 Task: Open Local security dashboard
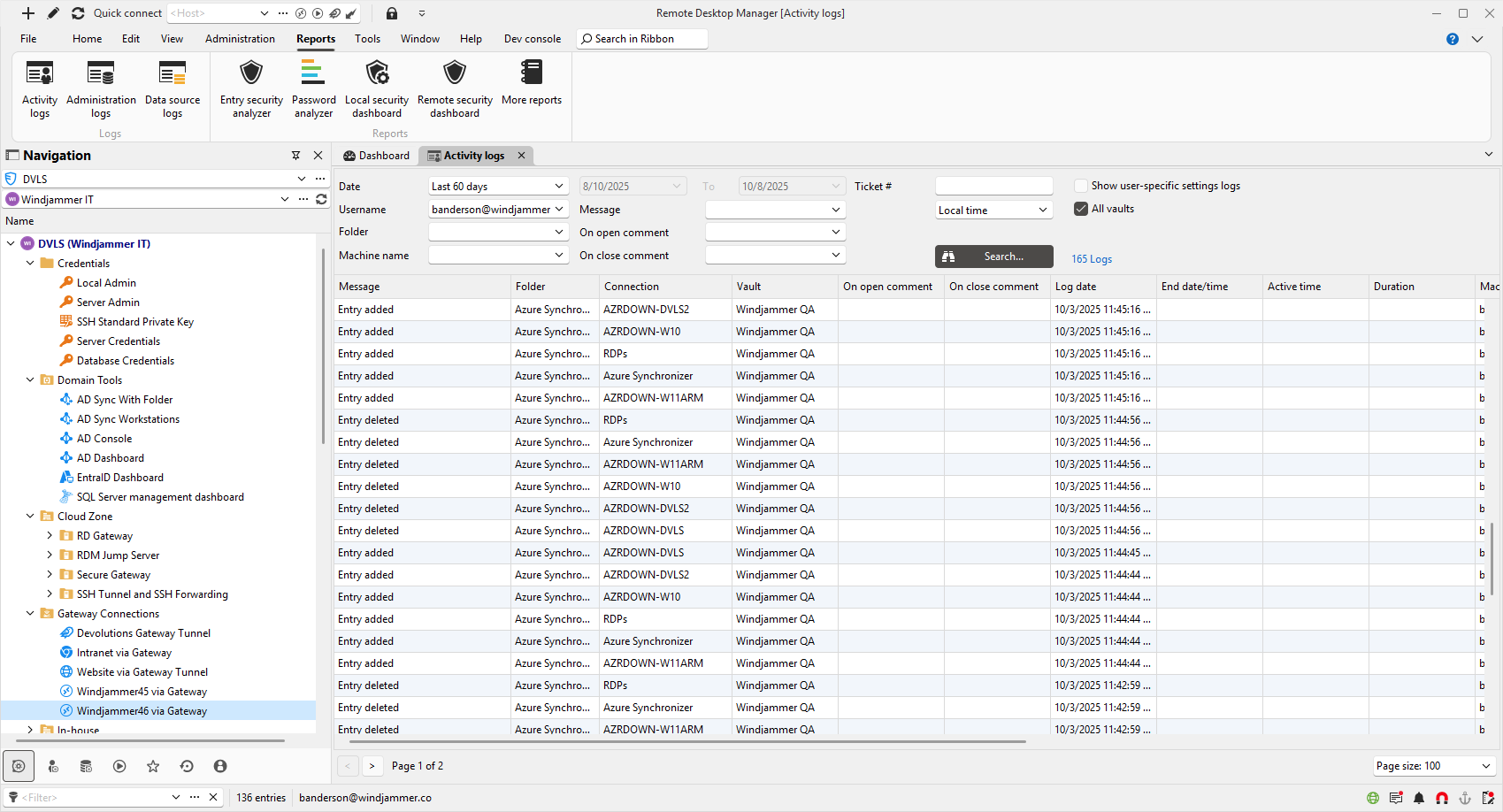click(x=377, y=88)
